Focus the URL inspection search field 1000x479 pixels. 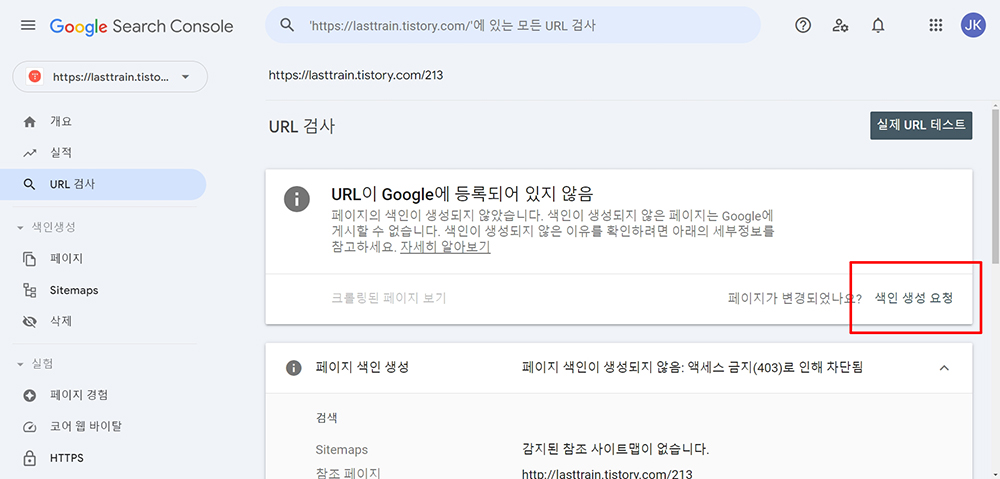(513, 26)
